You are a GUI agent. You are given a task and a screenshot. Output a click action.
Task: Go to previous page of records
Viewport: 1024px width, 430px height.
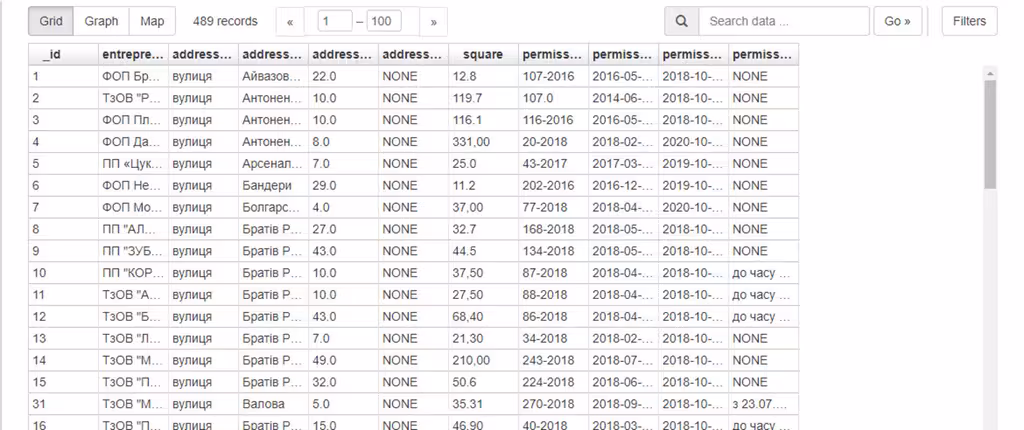coord(289,21)
